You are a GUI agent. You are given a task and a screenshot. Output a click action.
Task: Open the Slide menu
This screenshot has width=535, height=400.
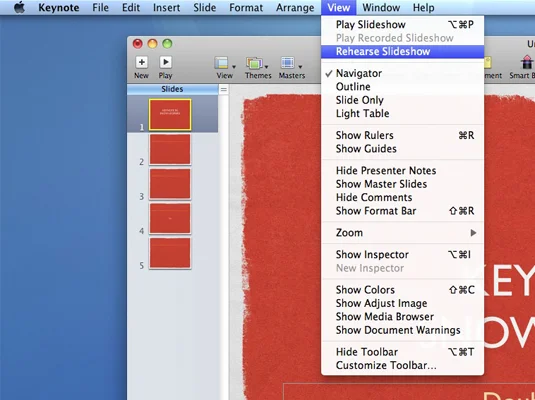205,8
